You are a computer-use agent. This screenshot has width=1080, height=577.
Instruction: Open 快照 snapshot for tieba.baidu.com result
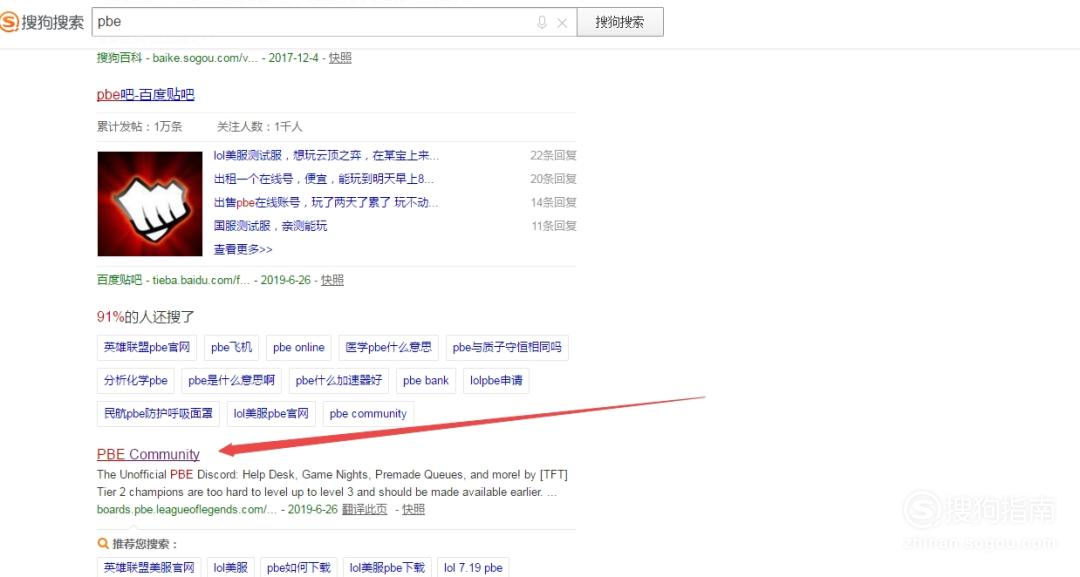332,280
